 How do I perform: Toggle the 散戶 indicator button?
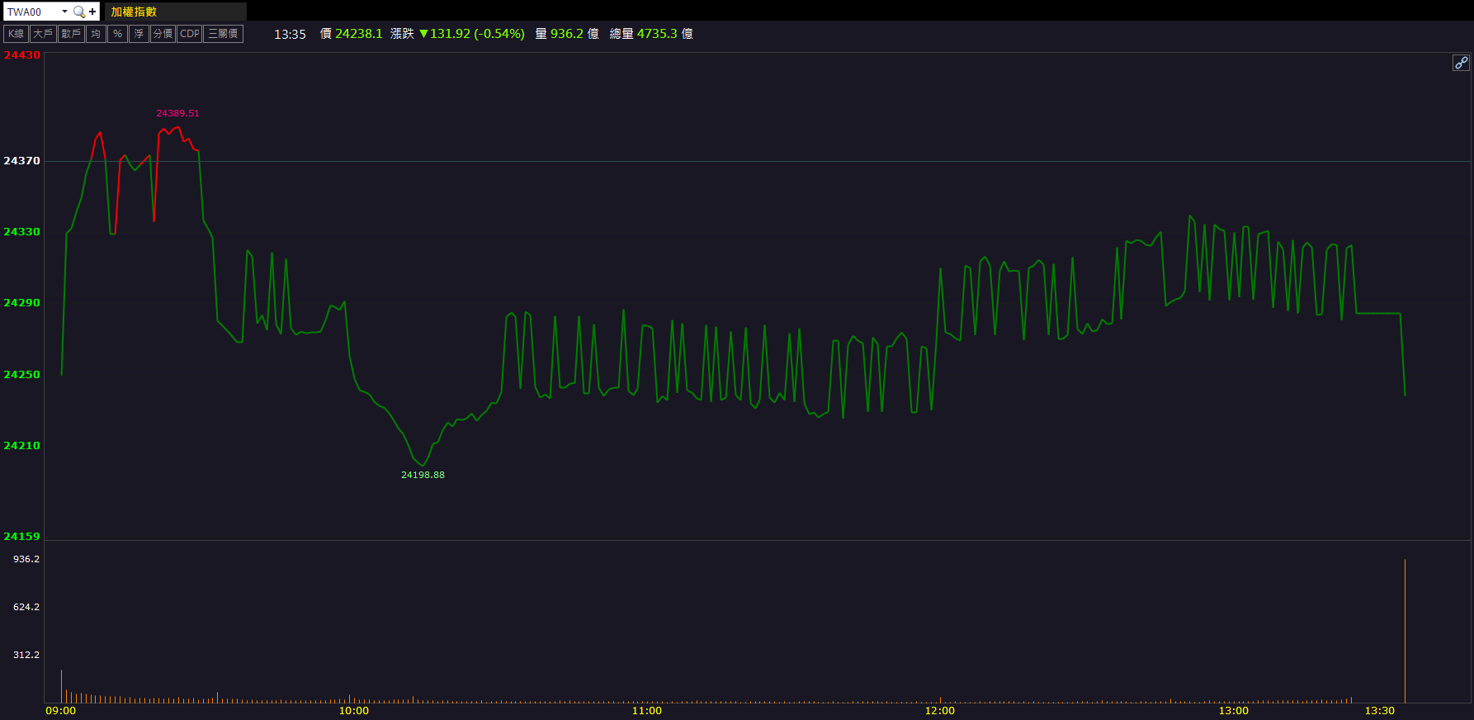tap(71, 34)
